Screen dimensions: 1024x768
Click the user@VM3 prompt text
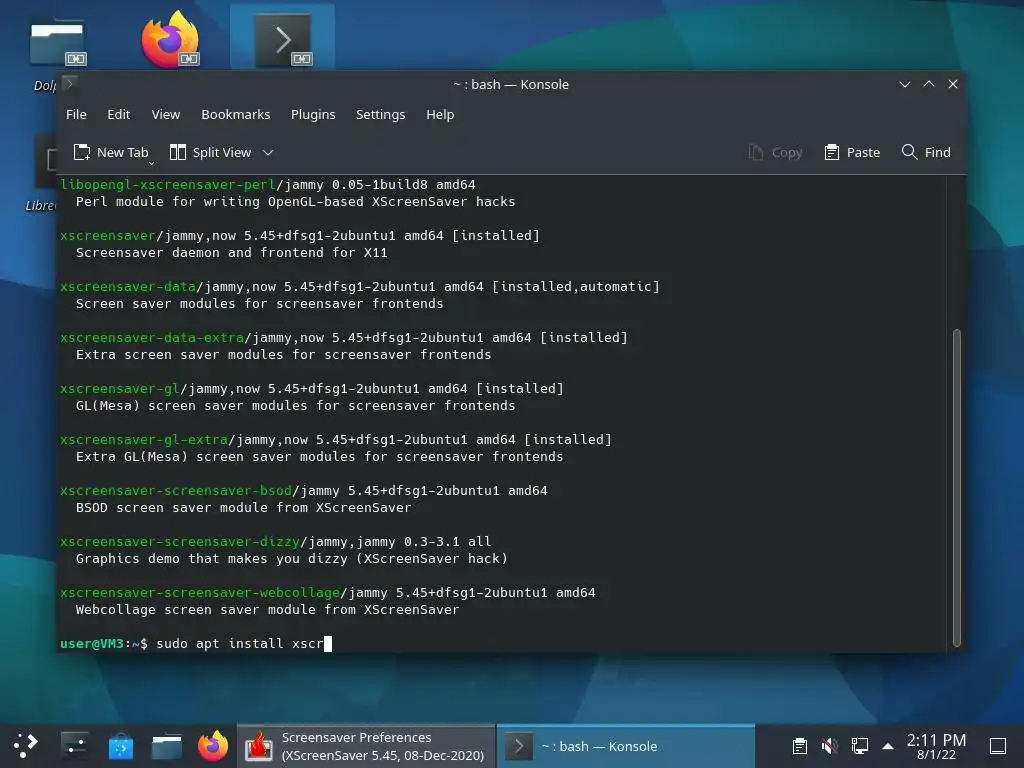[x=91, y=643]
